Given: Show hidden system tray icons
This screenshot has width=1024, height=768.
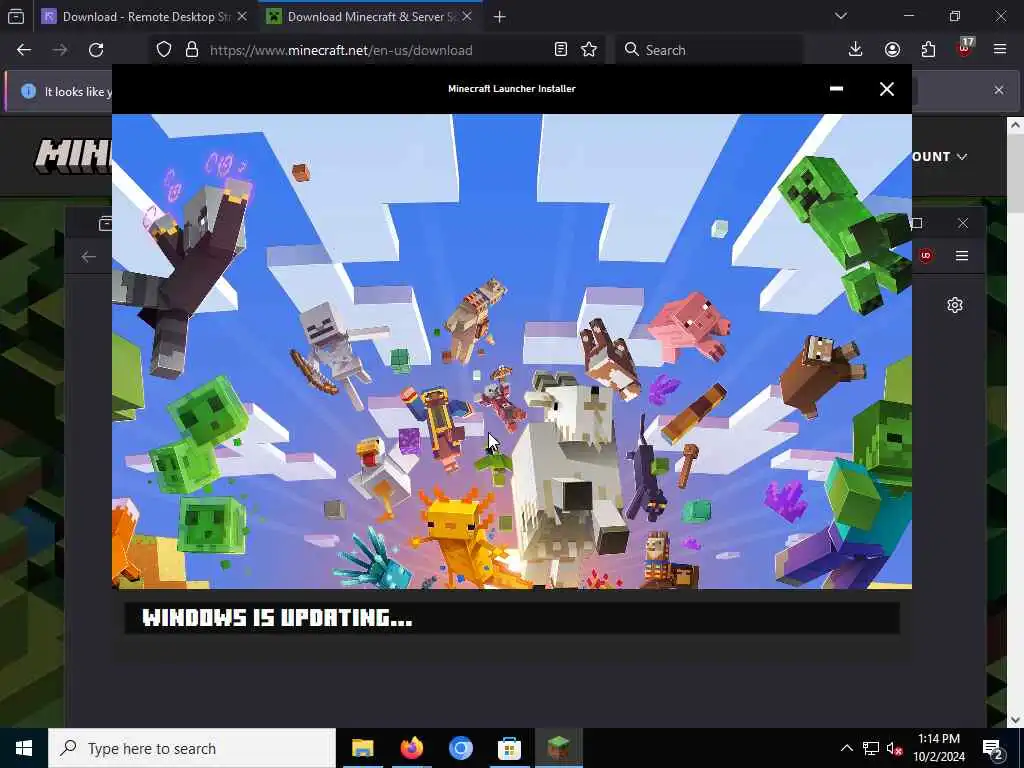Looking at the screenshot, I should [x=846, y=748].
